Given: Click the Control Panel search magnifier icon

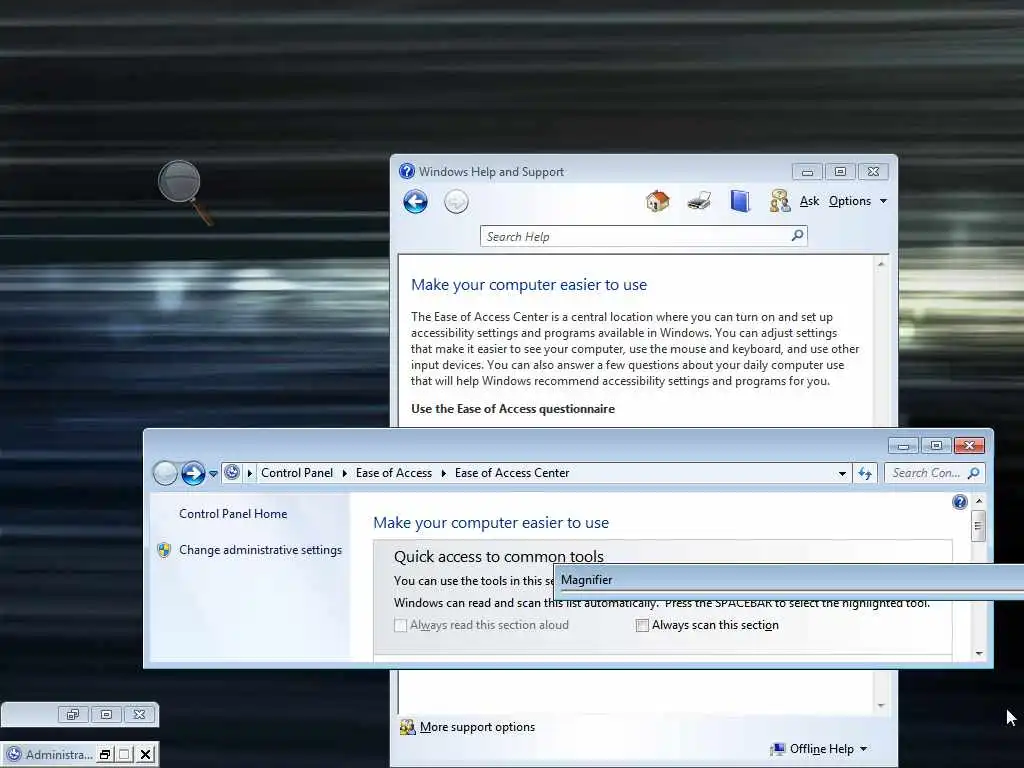Looking at the screenshot, I should pyautogui.click(x=974, y=473).
